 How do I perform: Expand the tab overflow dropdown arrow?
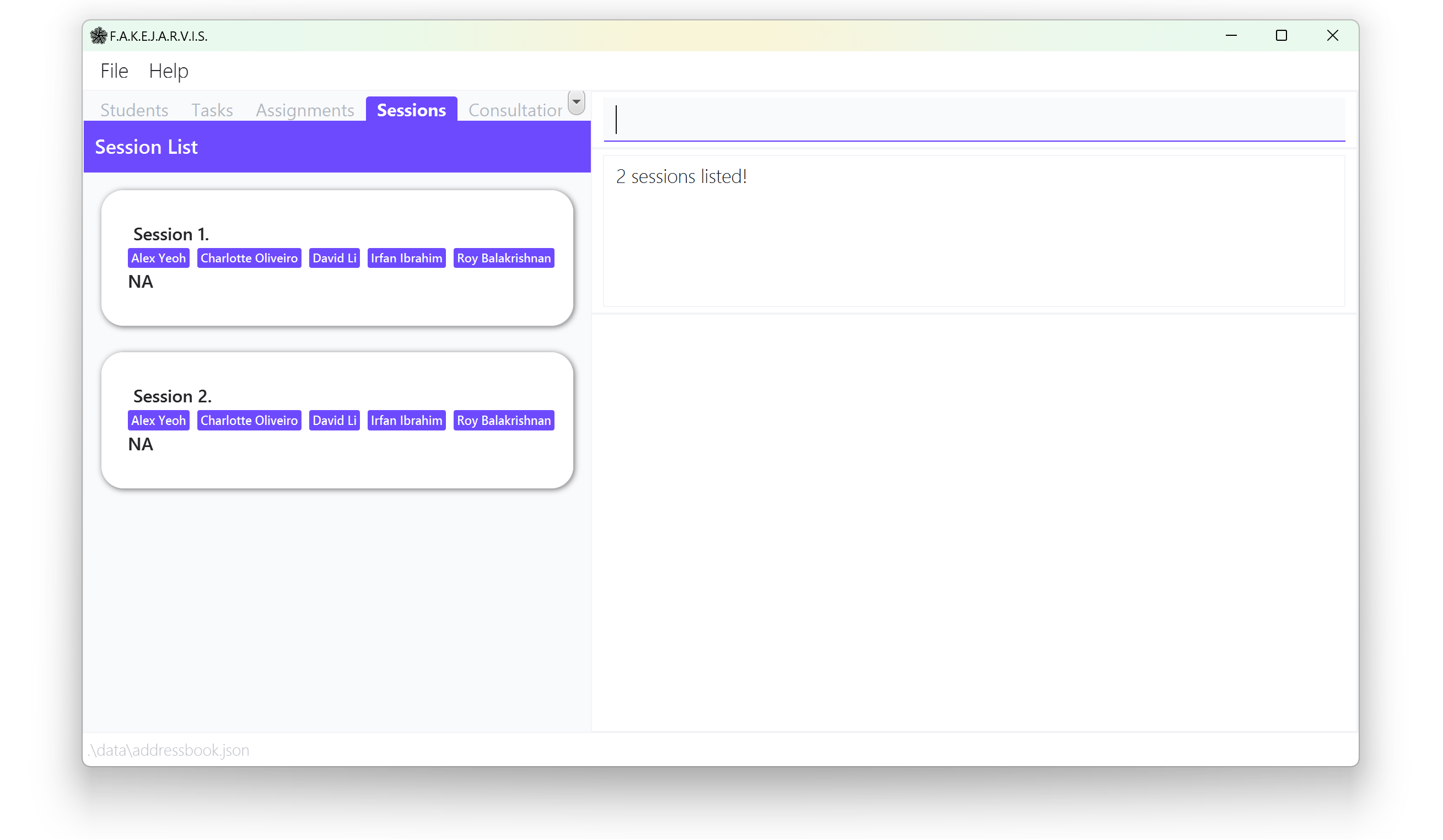pos(576,102)
